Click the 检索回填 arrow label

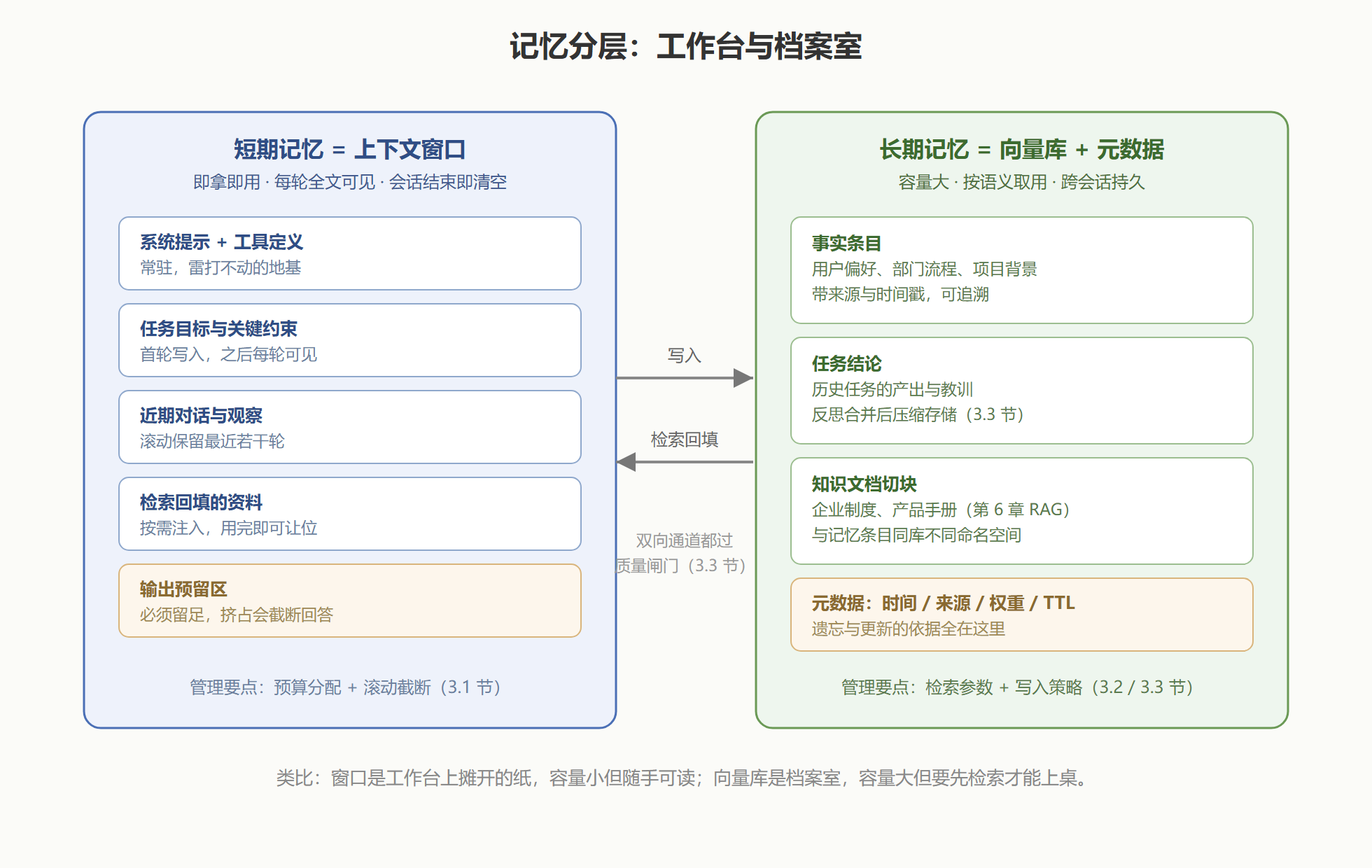(685, 440)
